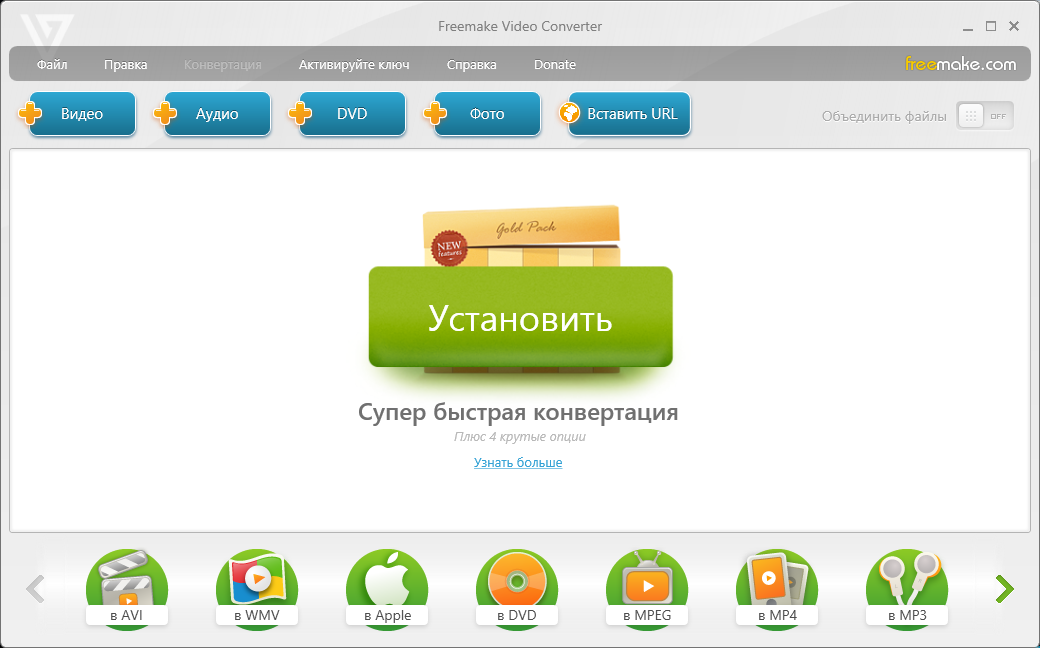Add a disc with DVD button
Viewport: 1040px width, 648px height.
click(x=348, y=114)
